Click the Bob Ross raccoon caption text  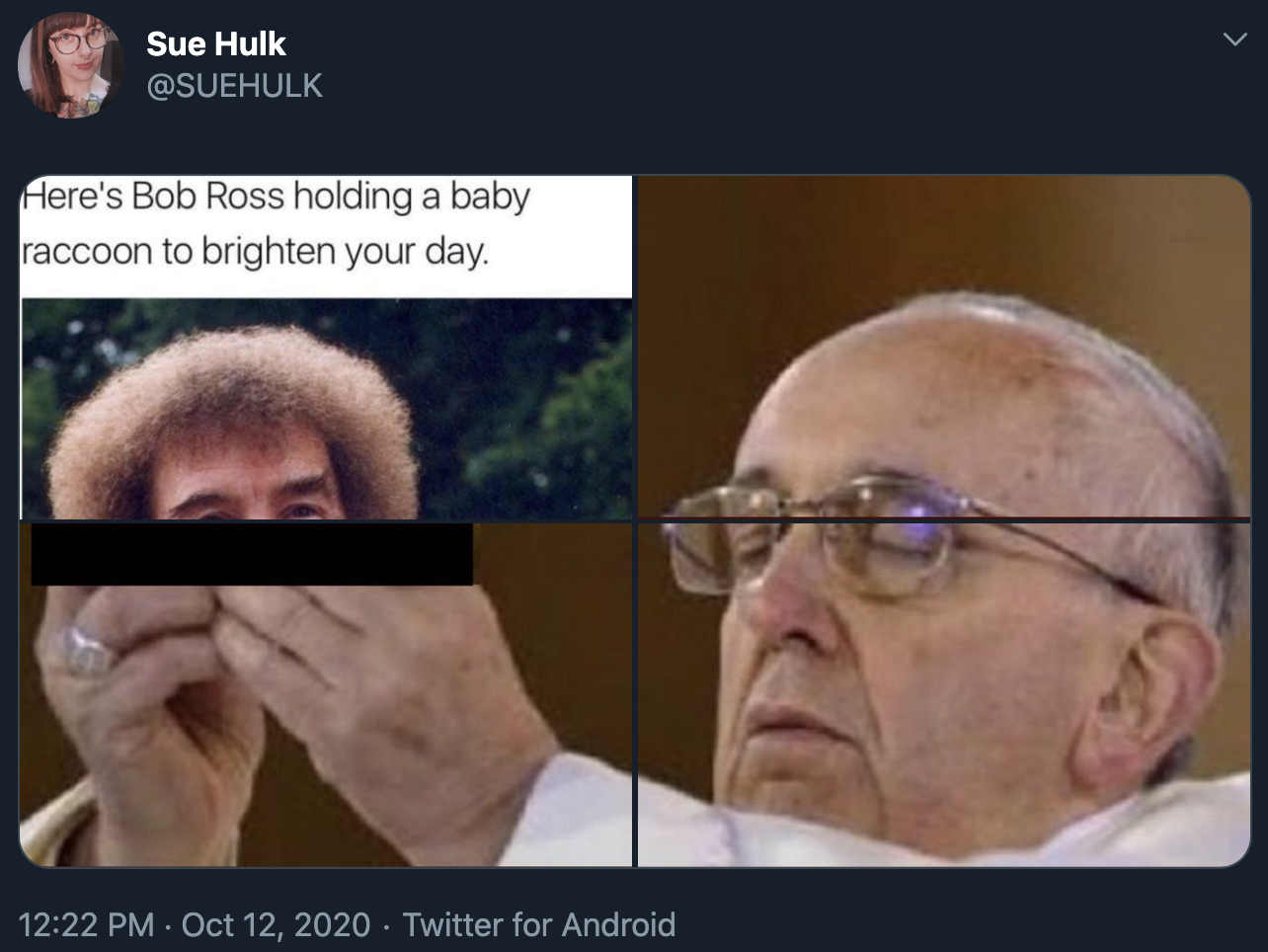point(277,224)
